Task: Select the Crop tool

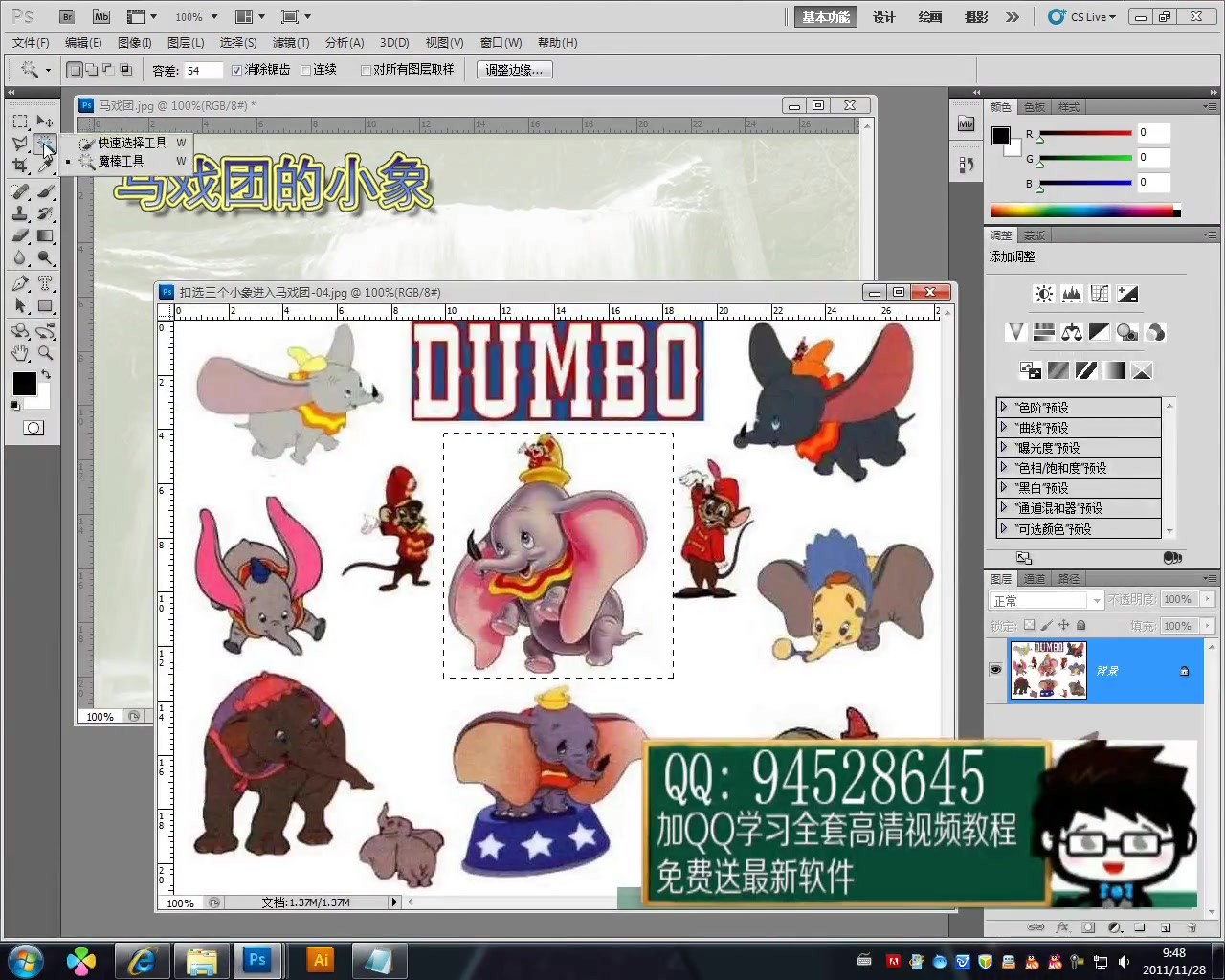Action: [x=20, y=166]
